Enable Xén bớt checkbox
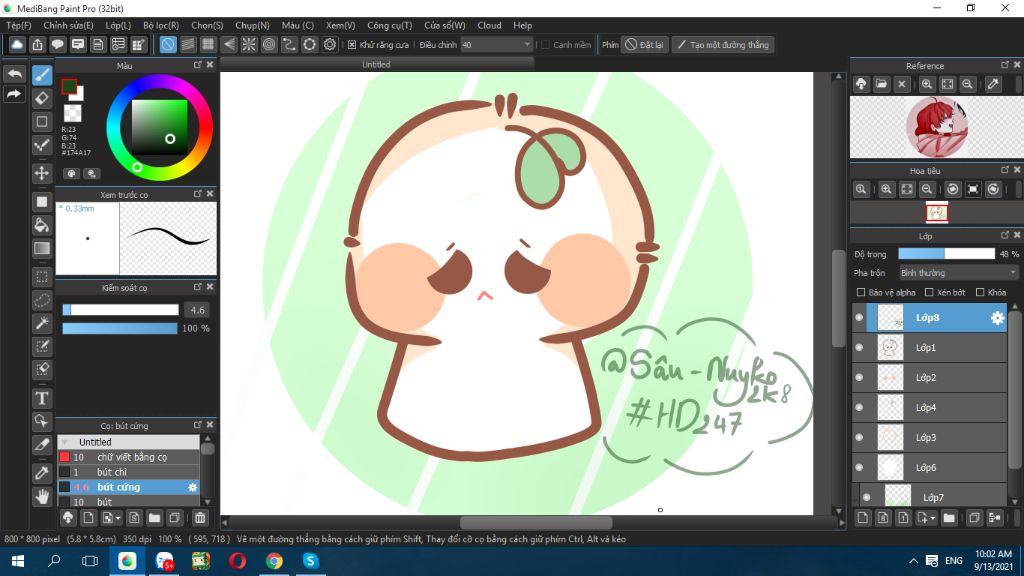The width and height of the screenshot is (1024, 576). [x=929, y=292]
